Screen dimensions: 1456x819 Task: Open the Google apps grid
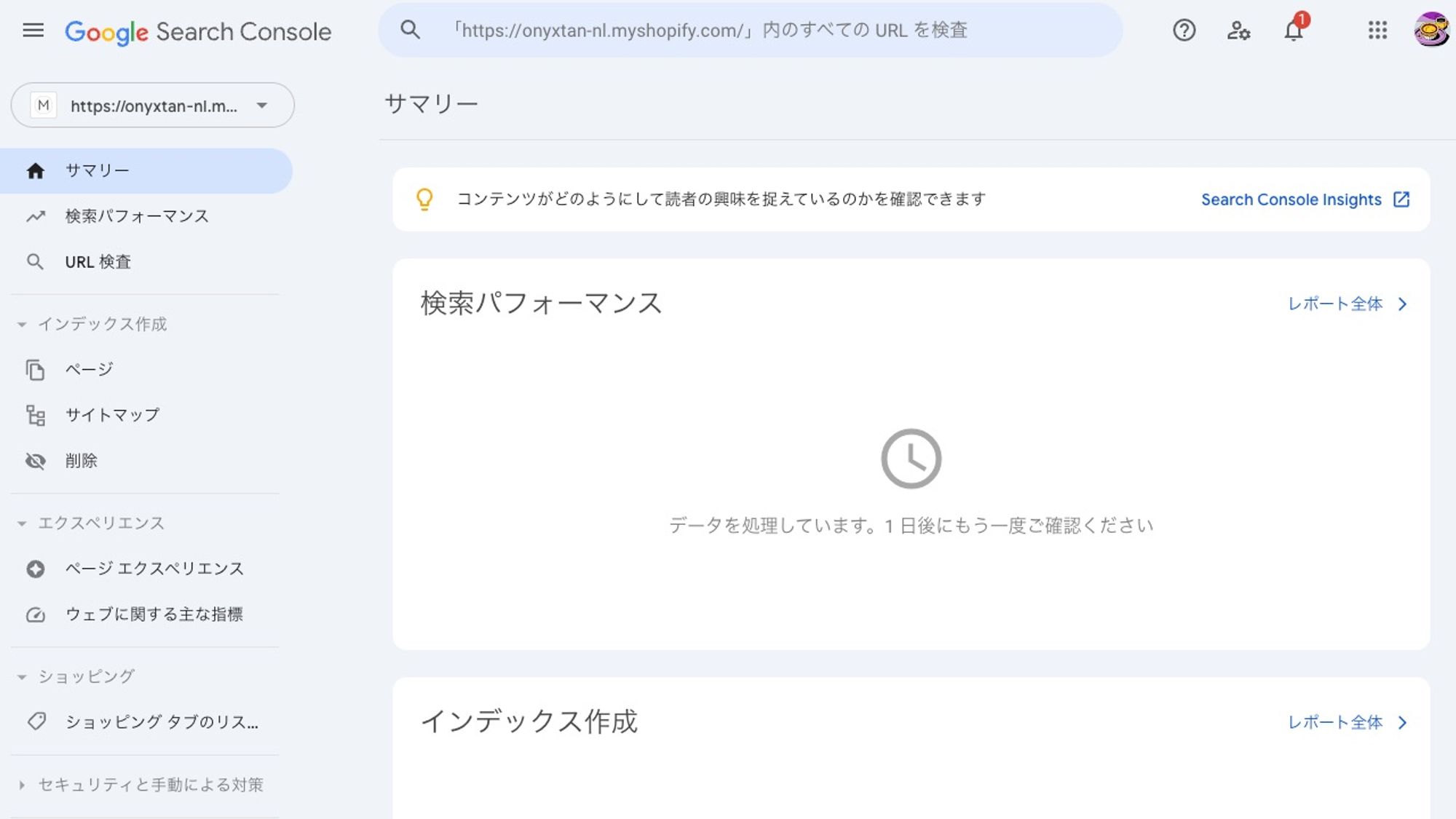[x=1377, y=31]
